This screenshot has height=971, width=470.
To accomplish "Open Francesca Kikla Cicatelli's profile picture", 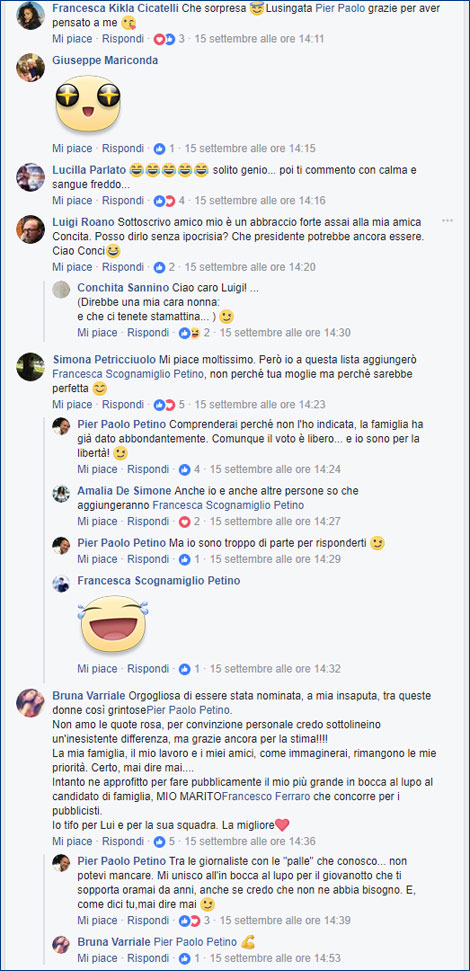I will pos(30,15).
